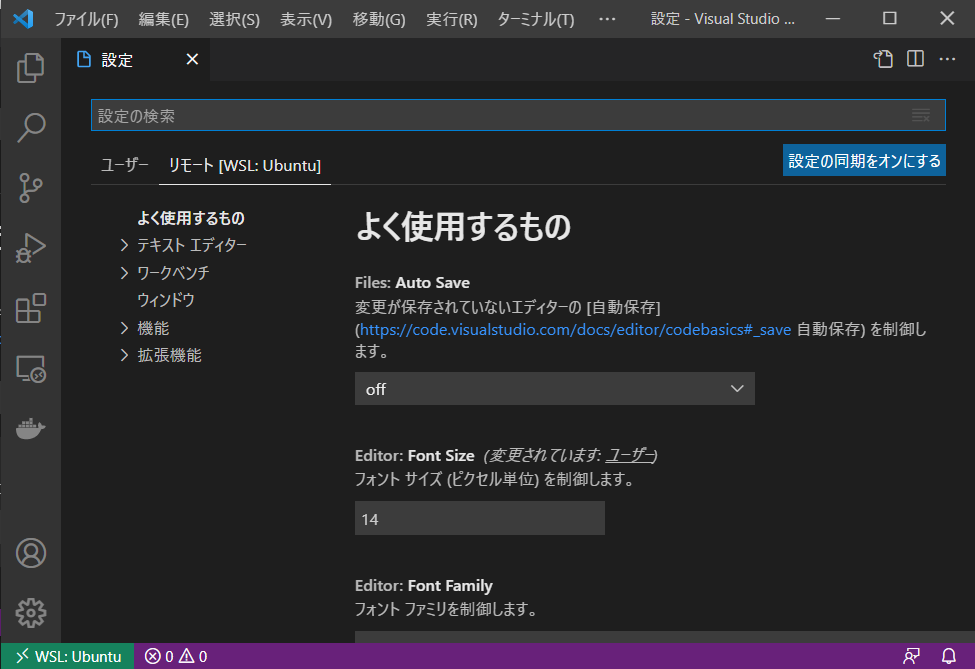Screen dimensions: 975x669
Task: Minimize the Visual Studio Code window
Action: click(x=833, y=19)
